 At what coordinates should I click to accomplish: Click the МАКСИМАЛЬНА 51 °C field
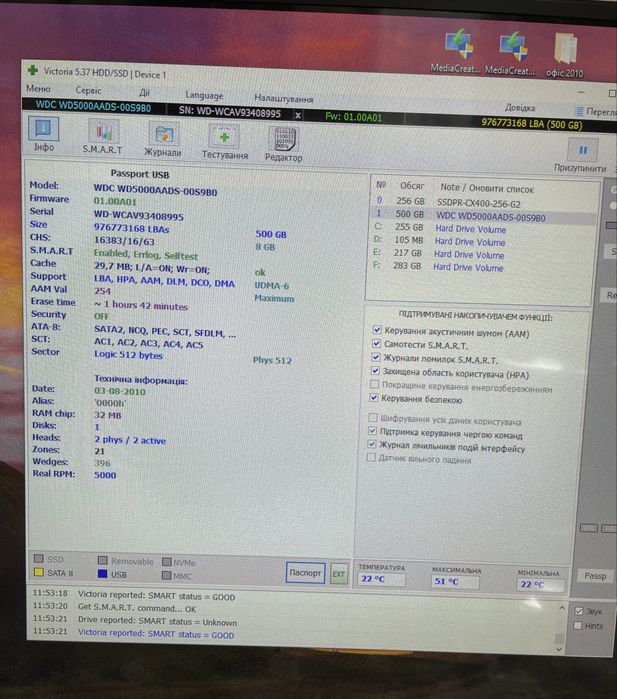(455, 581)
